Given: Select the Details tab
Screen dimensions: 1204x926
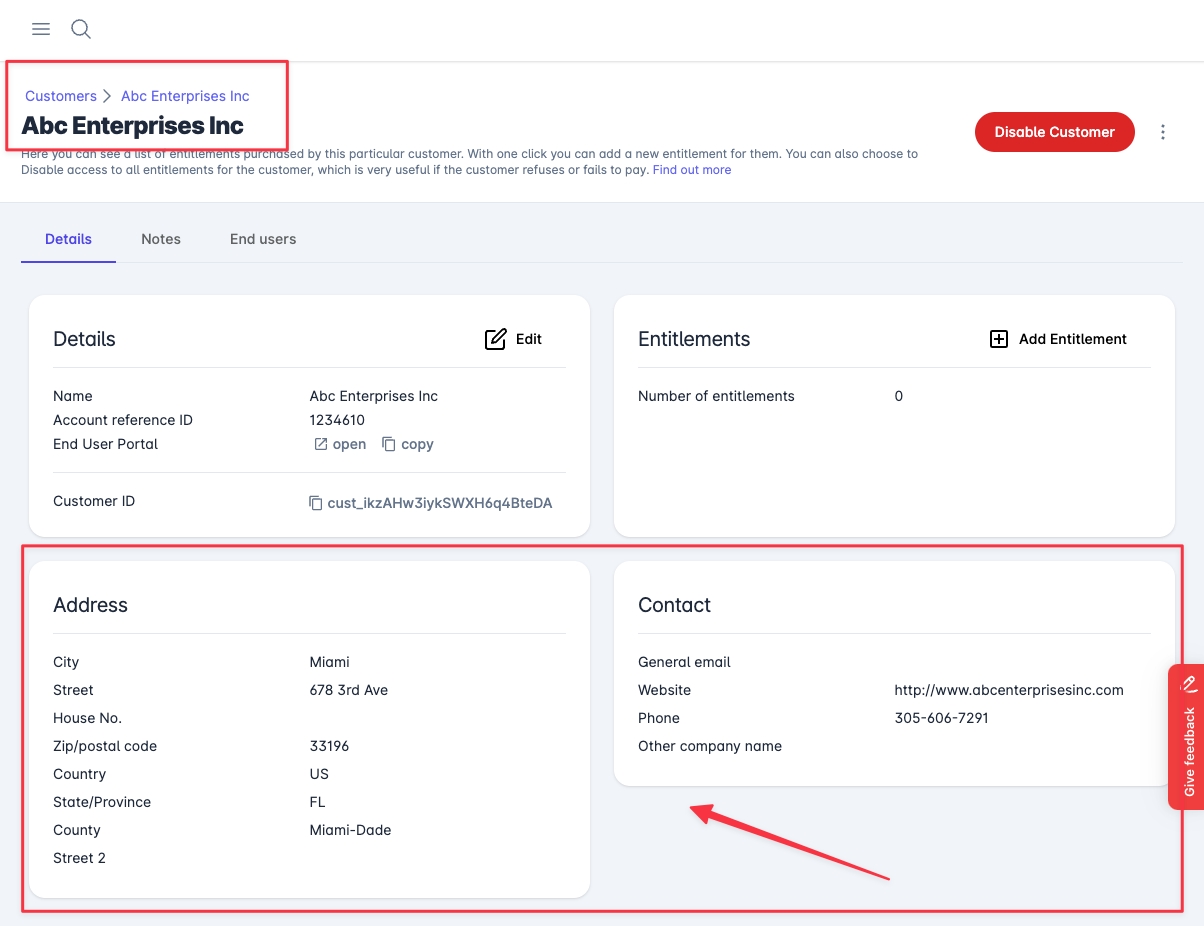Looking at the screenshot, I should click(68, 239).
